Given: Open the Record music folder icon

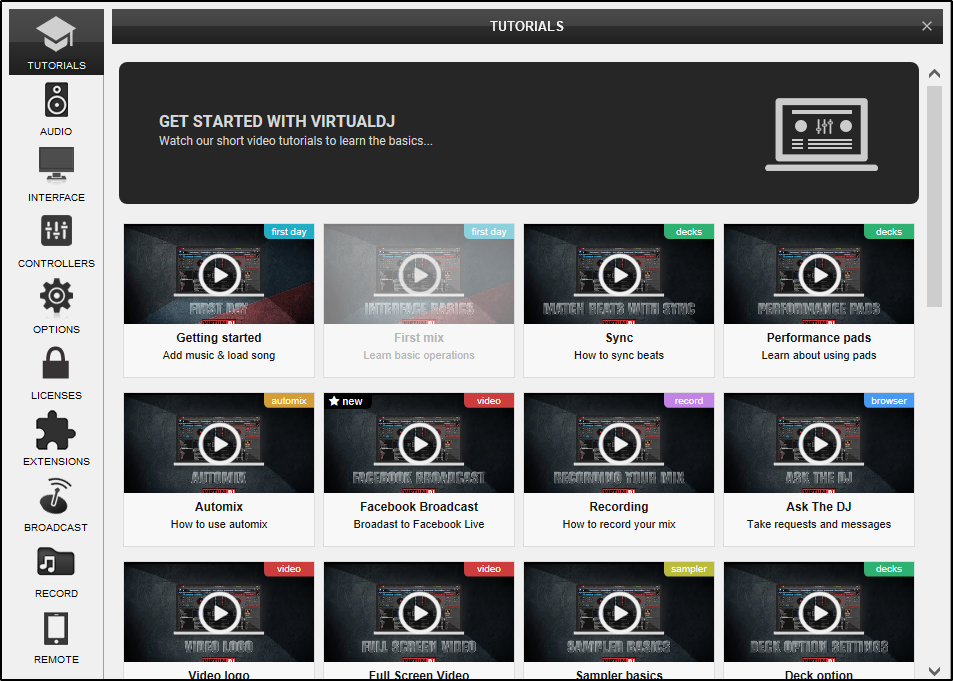Looking at the screenshot, I should 56,562.
